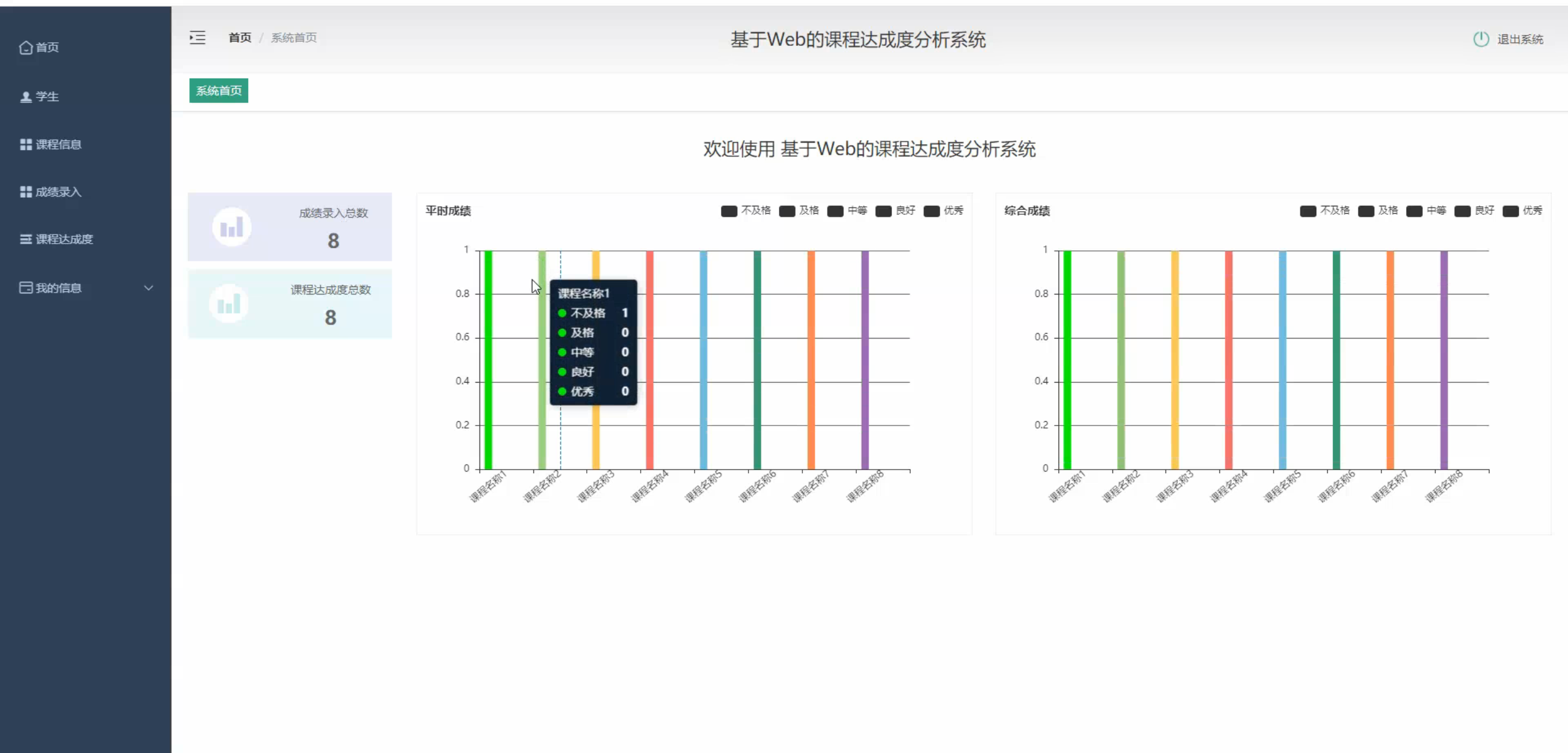This screenshot has height=753, width=1568.
Task: Click the power icon next to 退出系统
Action: (x=1480, y=39)
